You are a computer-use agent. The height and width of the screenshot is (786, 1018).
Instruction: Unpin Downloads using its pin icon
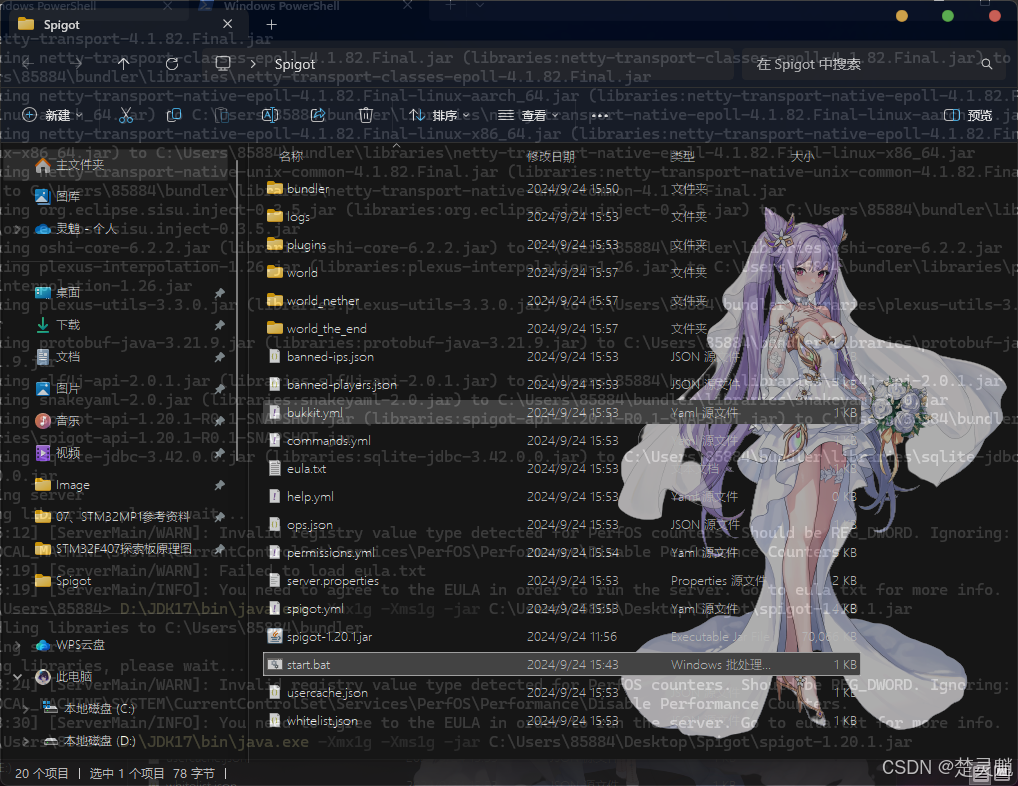click(220, 325)
